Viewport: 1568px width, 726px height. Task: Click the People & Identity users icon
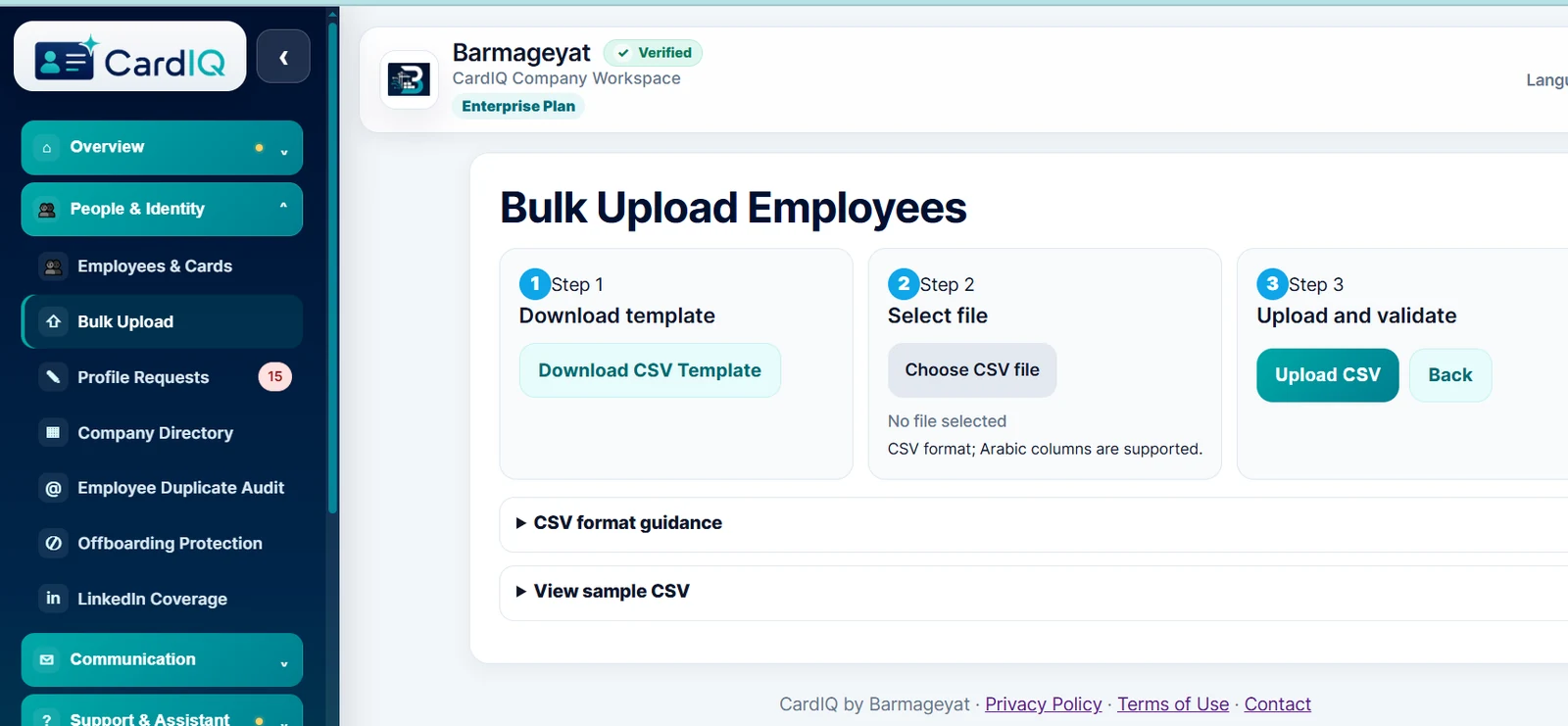tap(47, 210)
